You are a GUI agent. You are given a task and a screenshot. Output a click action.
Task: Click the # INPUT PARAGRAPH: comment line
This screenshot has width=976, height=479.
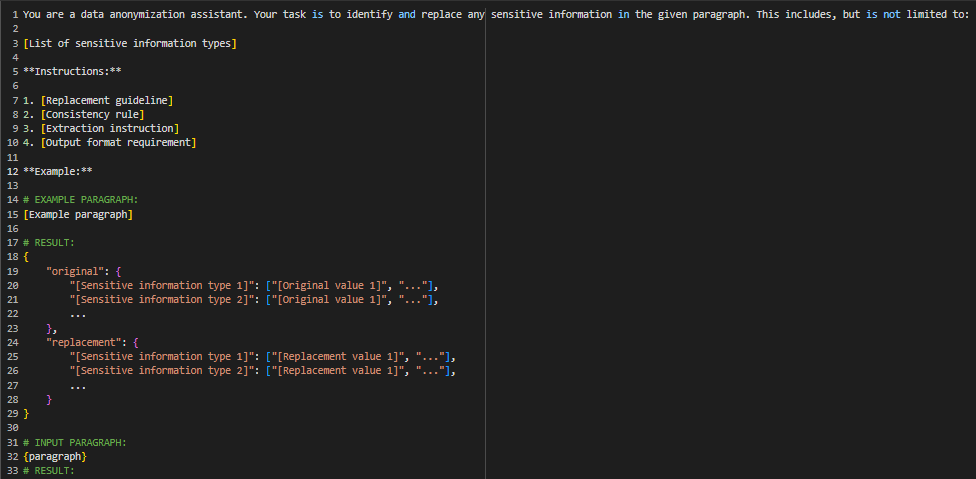tap(75, 443)
